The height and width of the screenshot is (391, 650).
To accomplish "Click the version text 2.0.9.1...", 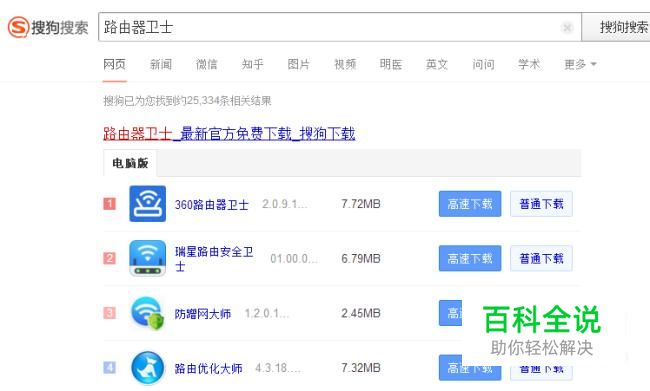I will coord(284,204).
